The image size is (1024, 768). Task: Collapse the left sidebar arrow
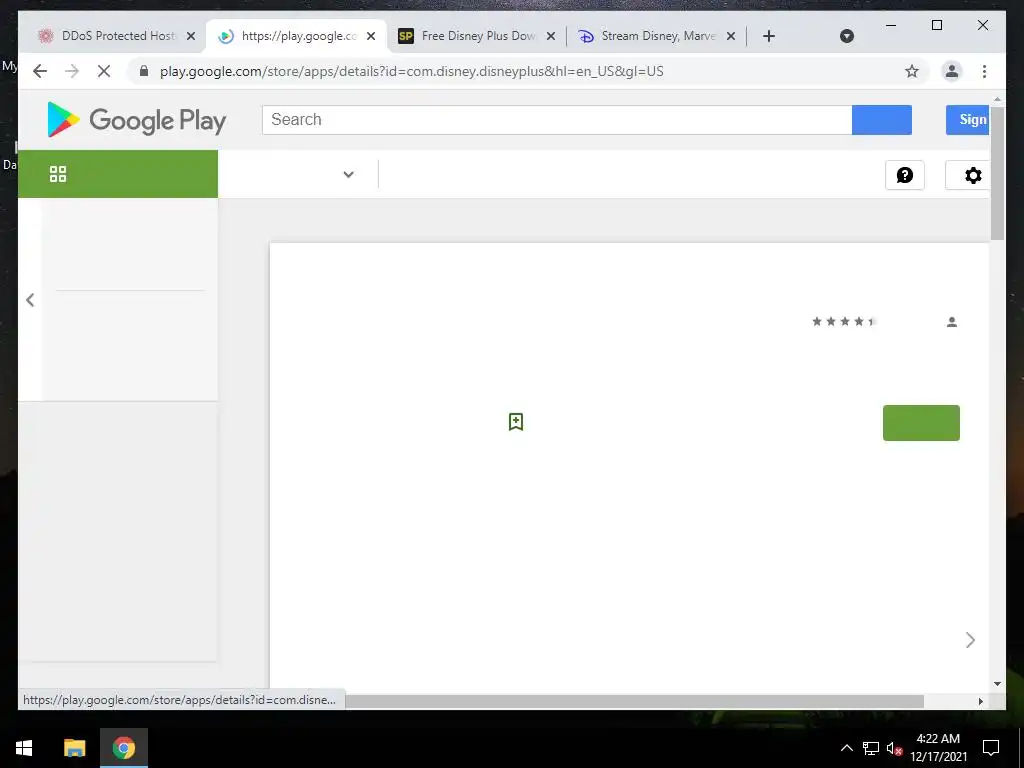click(x=30, y=300)
